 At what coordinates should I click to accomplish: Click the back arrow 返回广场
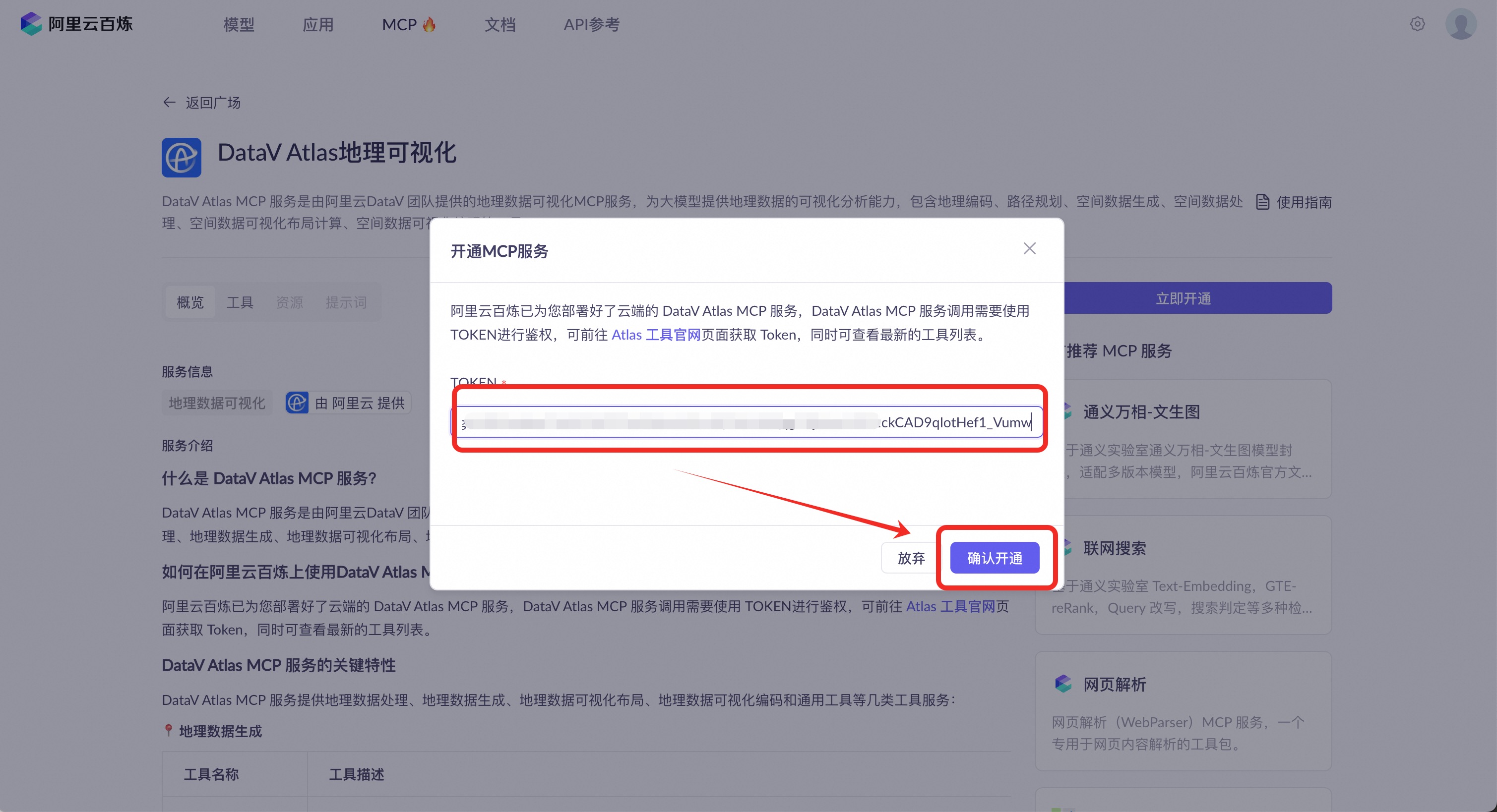tap(169, 102)
